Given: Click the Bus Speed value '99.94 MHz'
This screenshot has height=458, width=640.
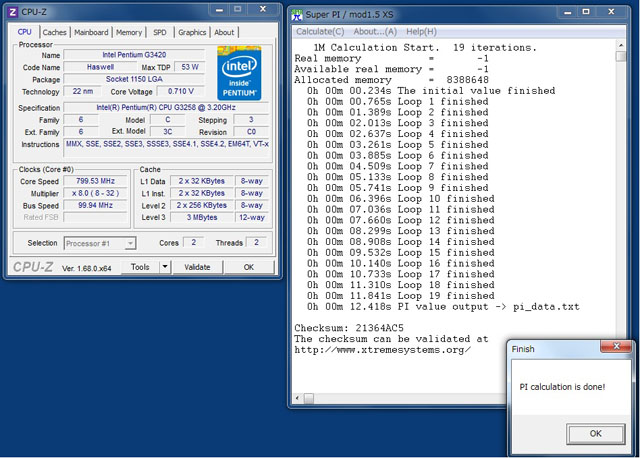Looking at the screenshot, I should (x=95, y=206).
